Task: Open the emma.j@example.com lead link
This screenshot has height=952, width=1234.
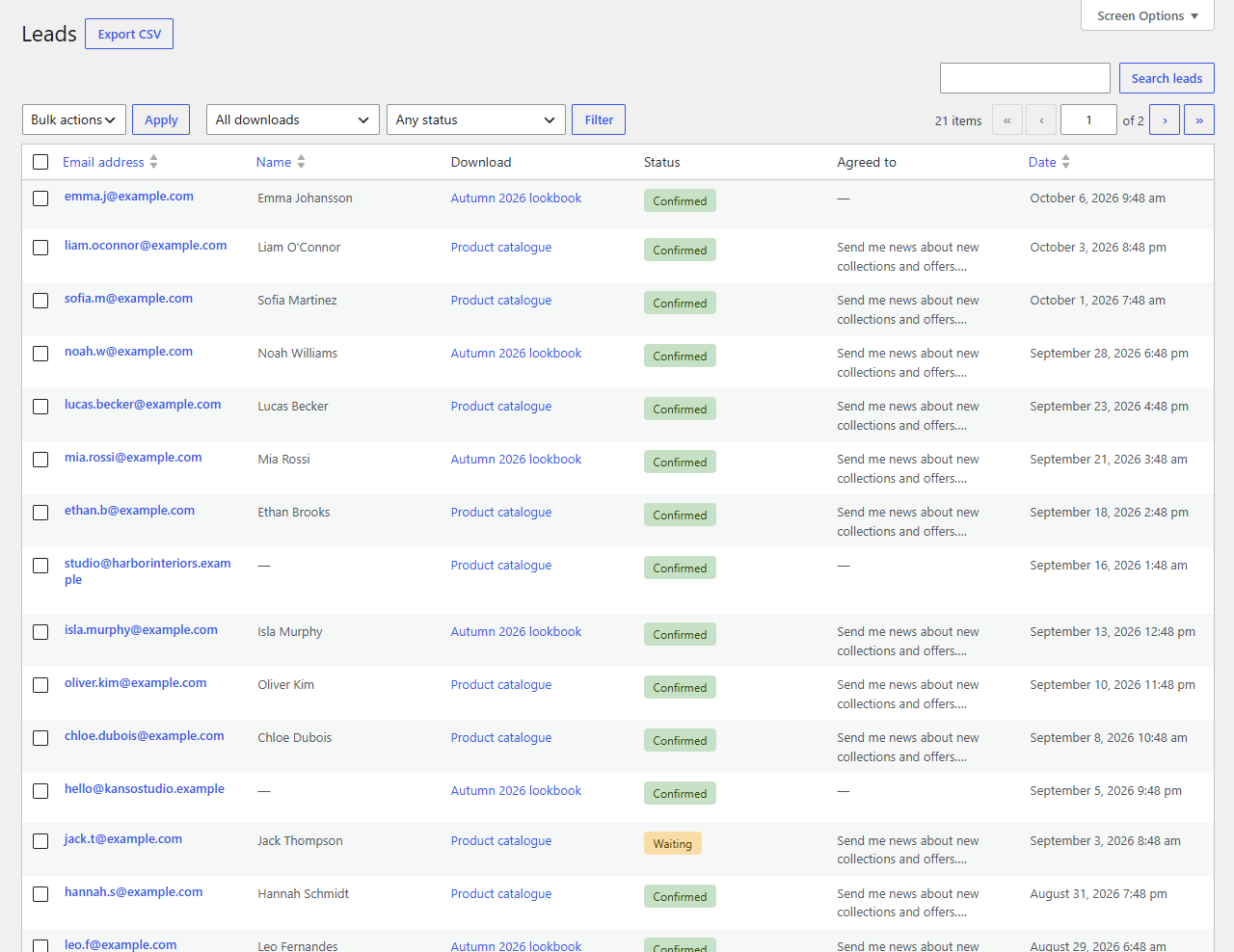Action: pos(129,196)
